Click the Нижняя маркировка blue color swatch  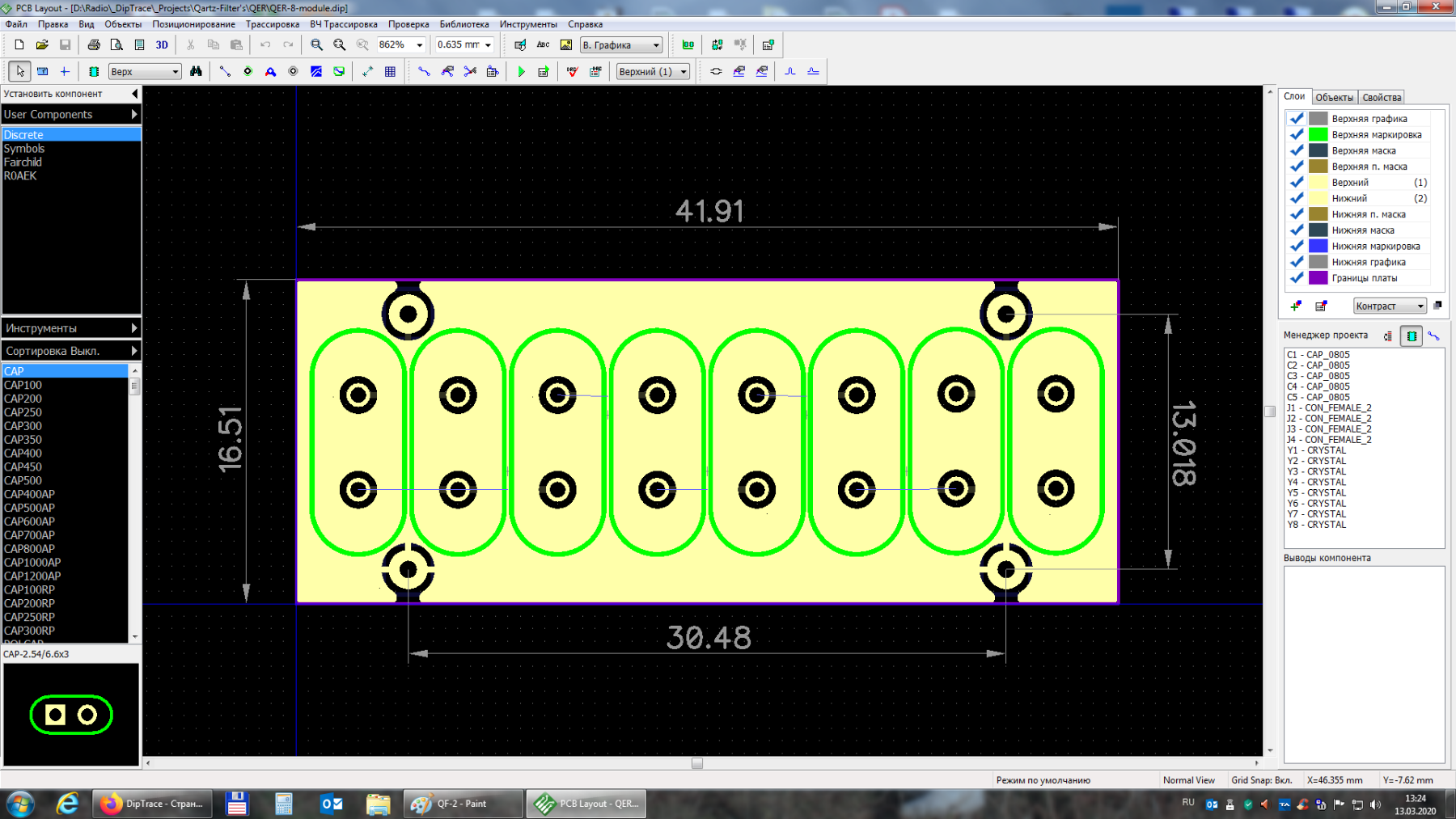click(x=1318, y=246)
